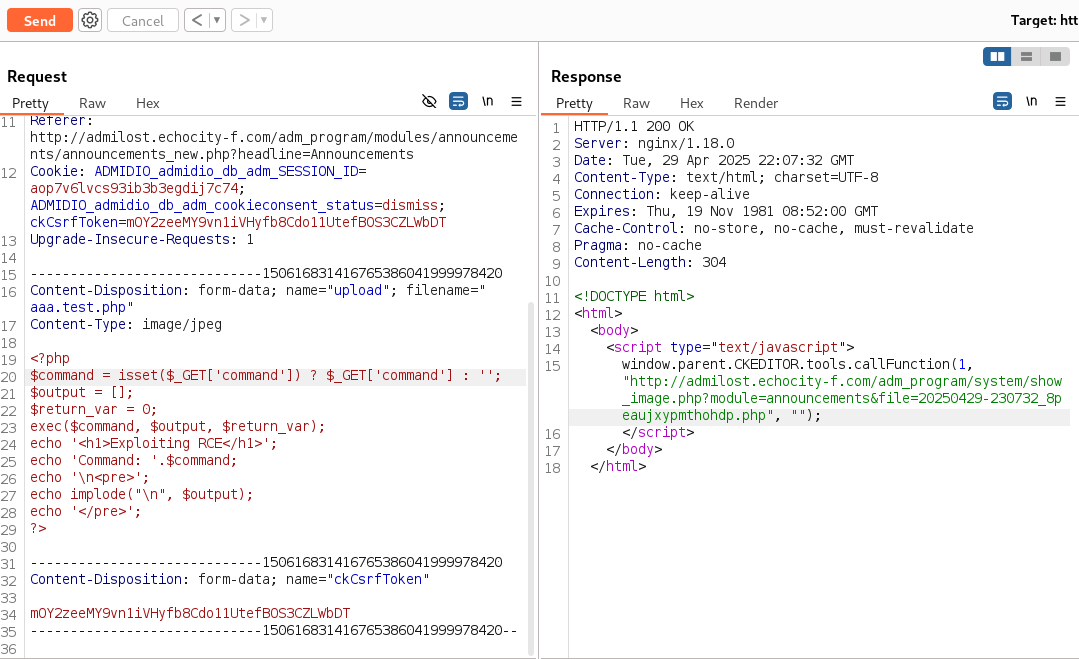
Task: Click the closing ?> PHP tag line
Action: pos(38,528)
